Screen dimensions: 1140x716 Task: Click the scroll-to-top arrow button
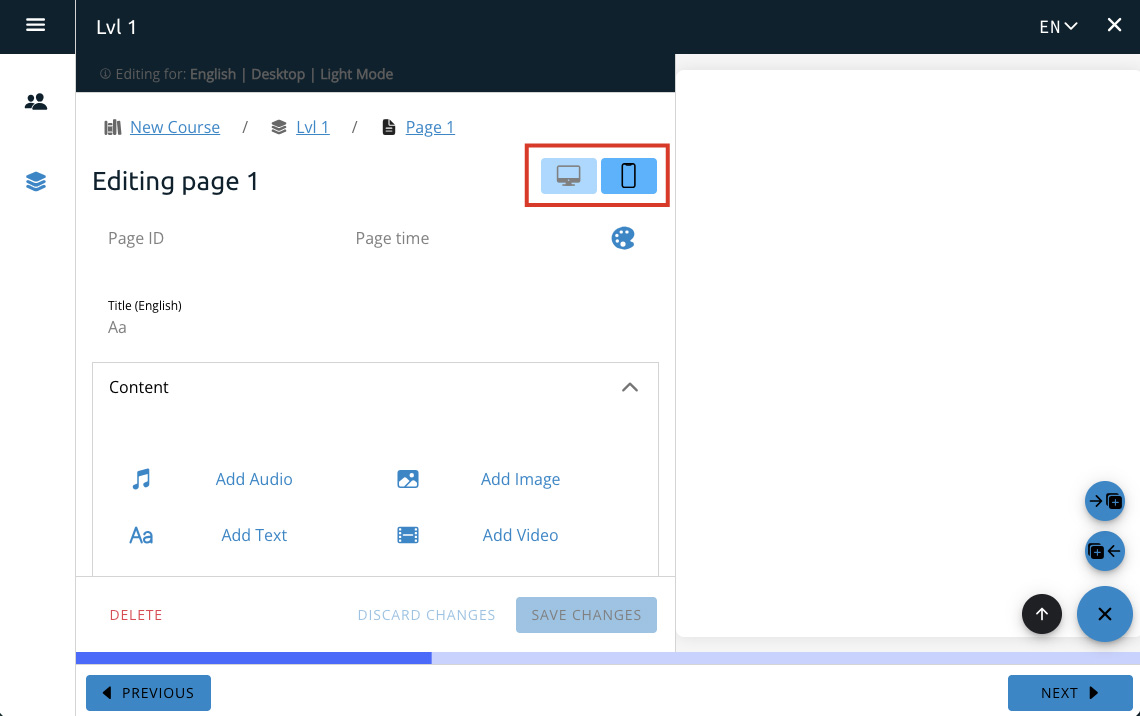1041,614
